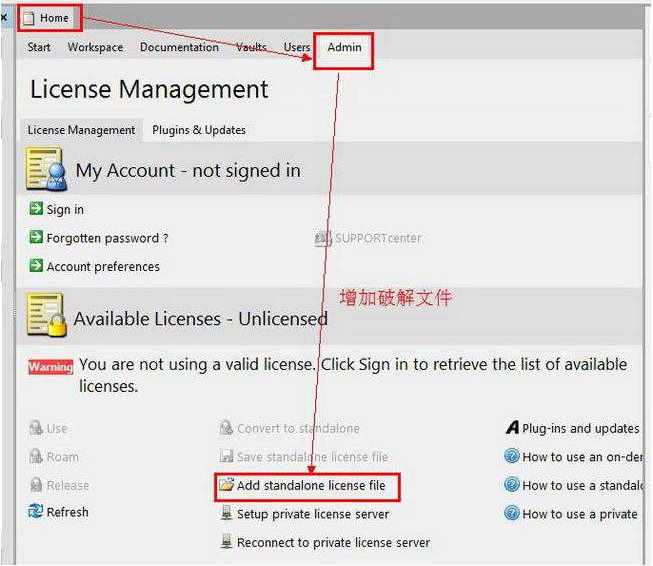The height and width of the screenshot is (566, 653).
Task: Click the SUPPORTcenter icon
Action: click(x=323, y=238)
